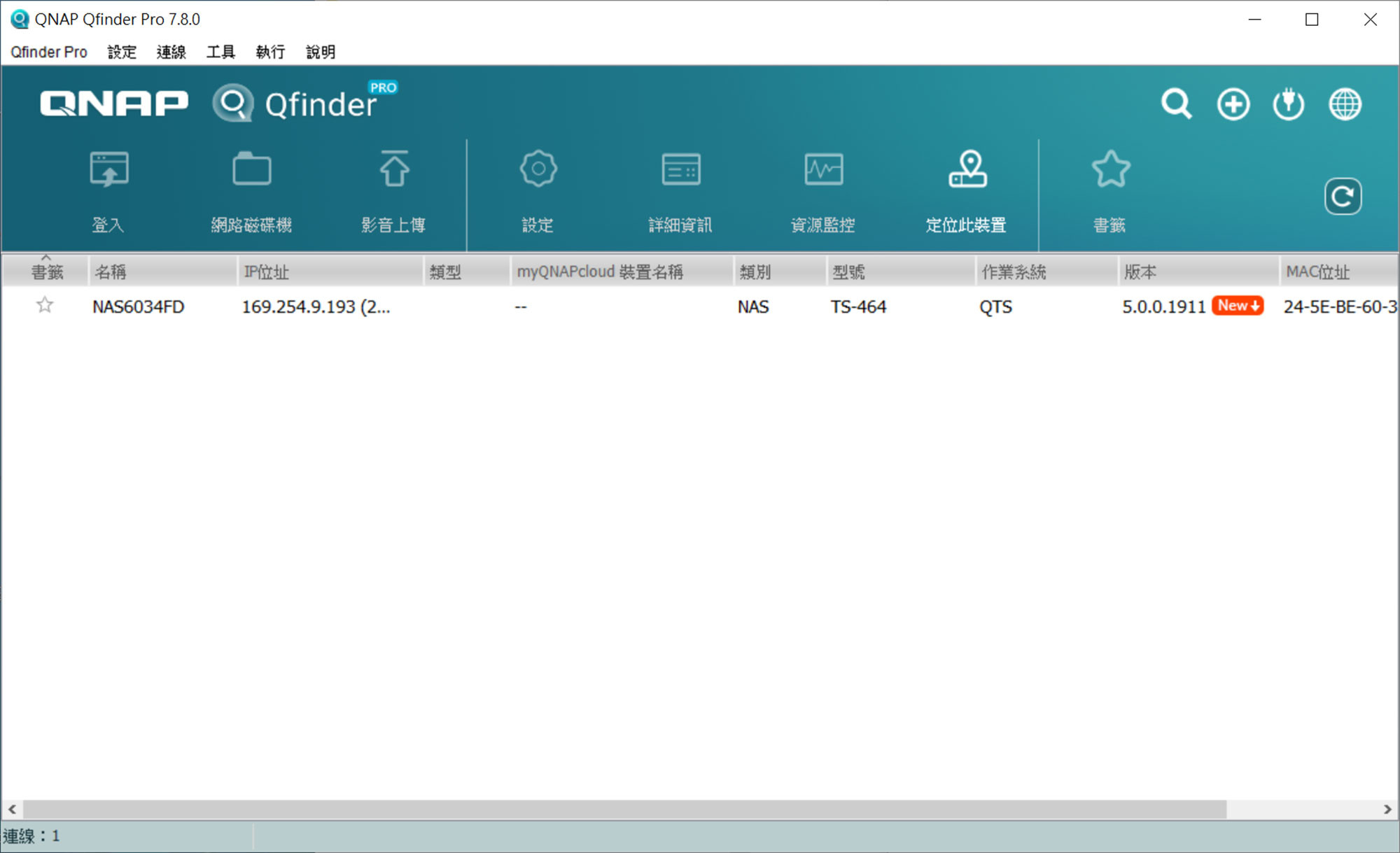Click version 5.0.0.1911 cell

point(1163,306)
